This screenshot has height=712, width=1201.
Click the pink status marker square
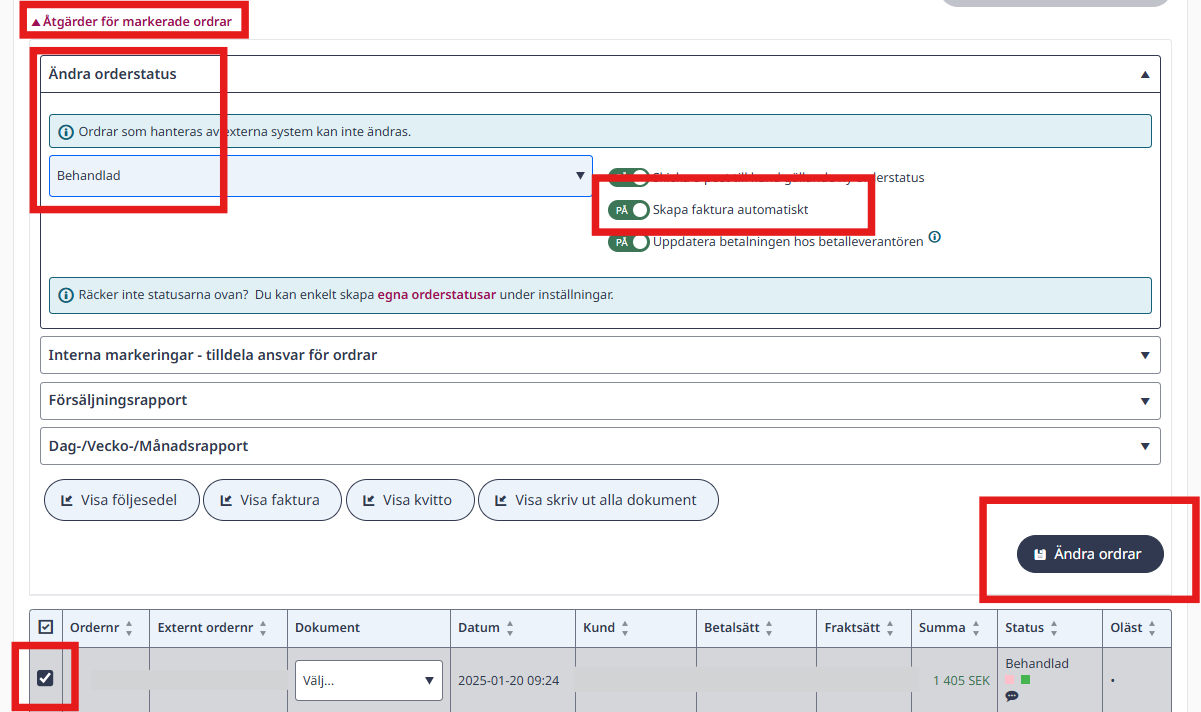(1010, 680)
